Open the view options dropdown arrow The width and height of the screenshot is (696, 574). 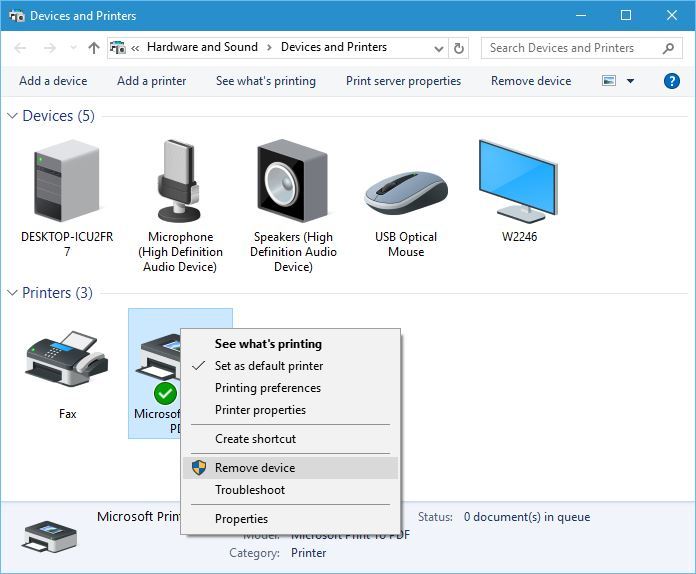coord(630,81)
